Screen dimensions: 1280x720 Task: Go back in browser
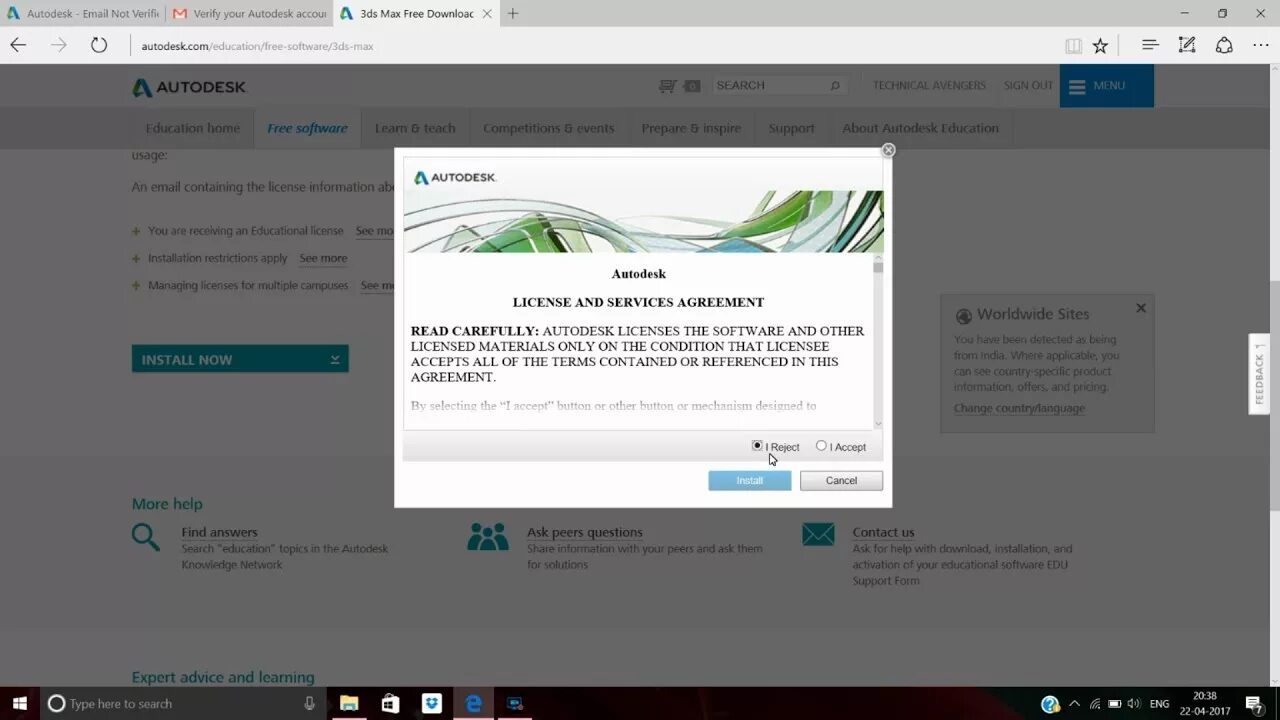(x=18, y=45)
